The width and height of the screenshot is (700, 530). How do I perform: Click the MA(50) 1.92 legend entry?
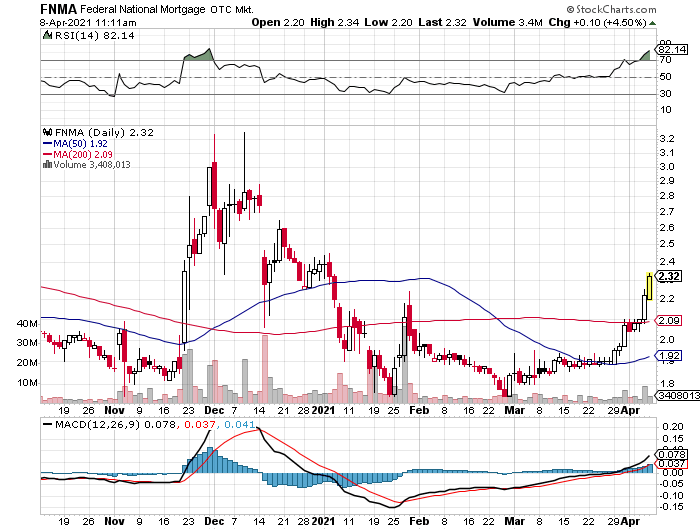(x=75, y=144)
